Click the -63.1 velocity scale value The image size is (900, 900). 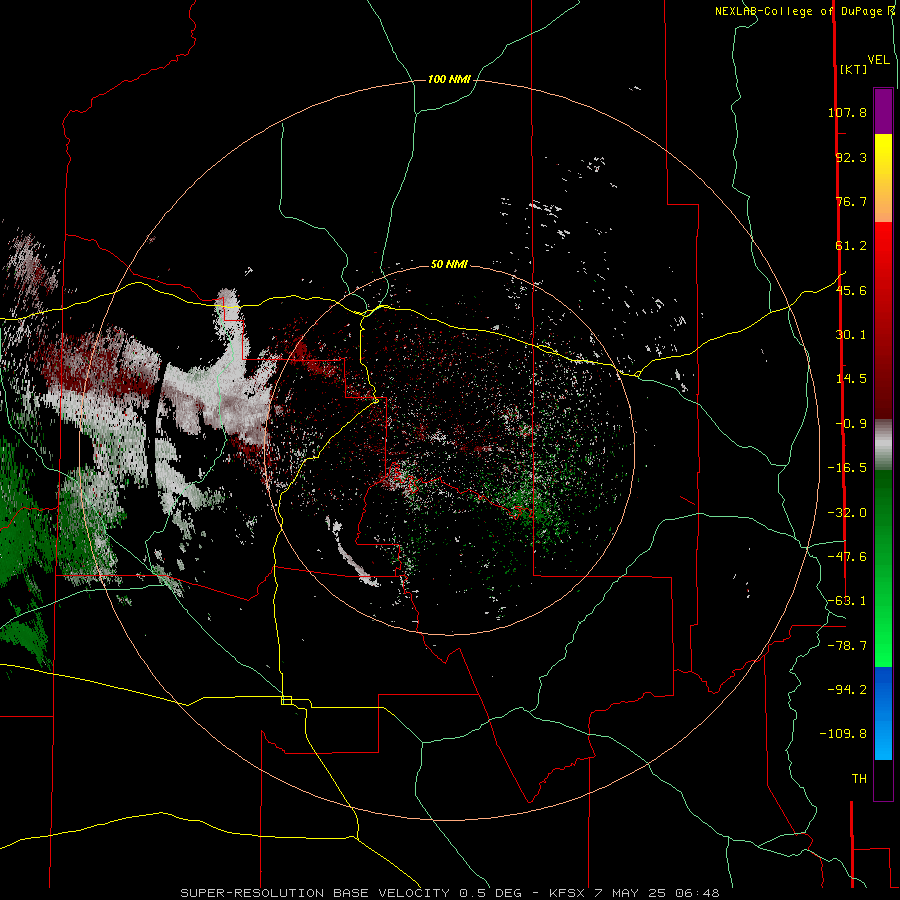[847, 601]
